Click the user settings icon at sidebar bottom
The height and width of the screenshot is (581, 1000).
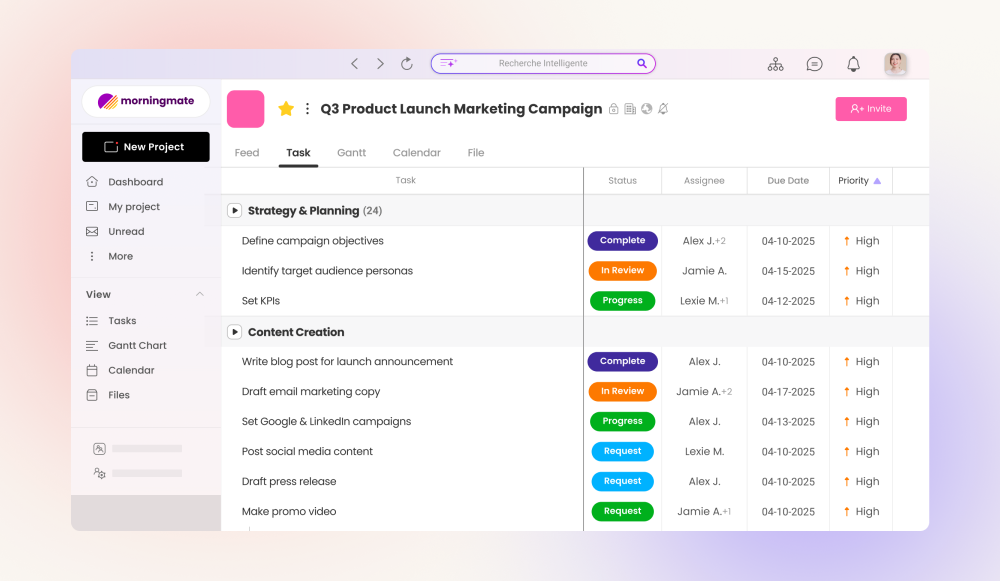coord(99,473)
